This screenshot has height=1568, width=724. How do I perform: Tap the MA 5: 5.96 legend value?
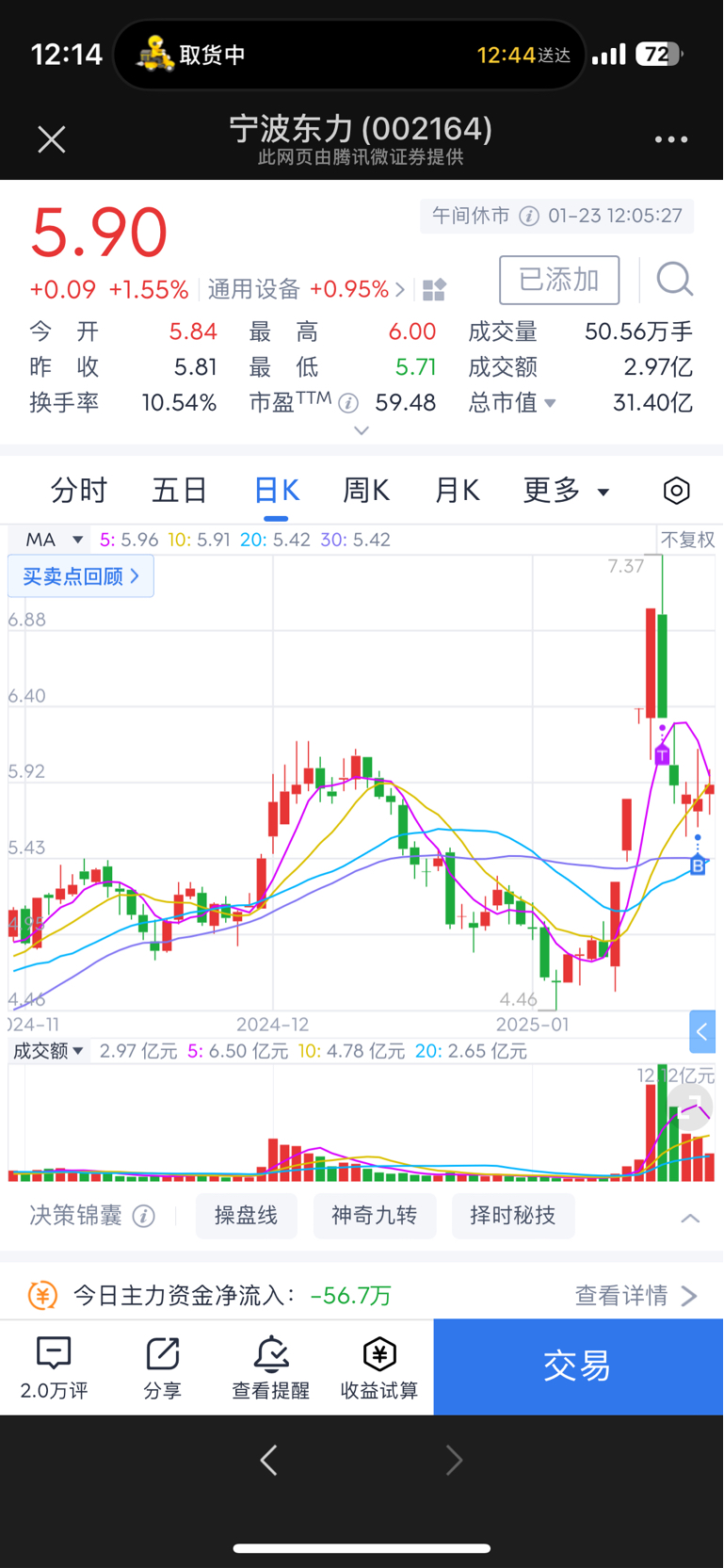point(129,540)
